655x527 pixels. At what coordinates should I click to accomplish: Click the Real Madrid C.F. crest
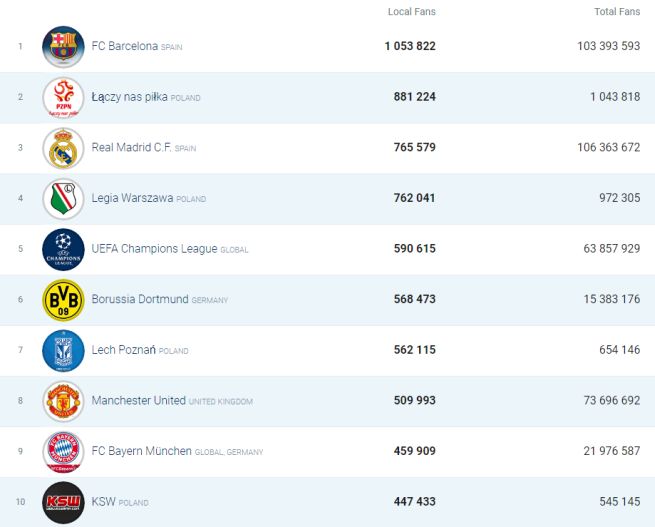(63, 148)
